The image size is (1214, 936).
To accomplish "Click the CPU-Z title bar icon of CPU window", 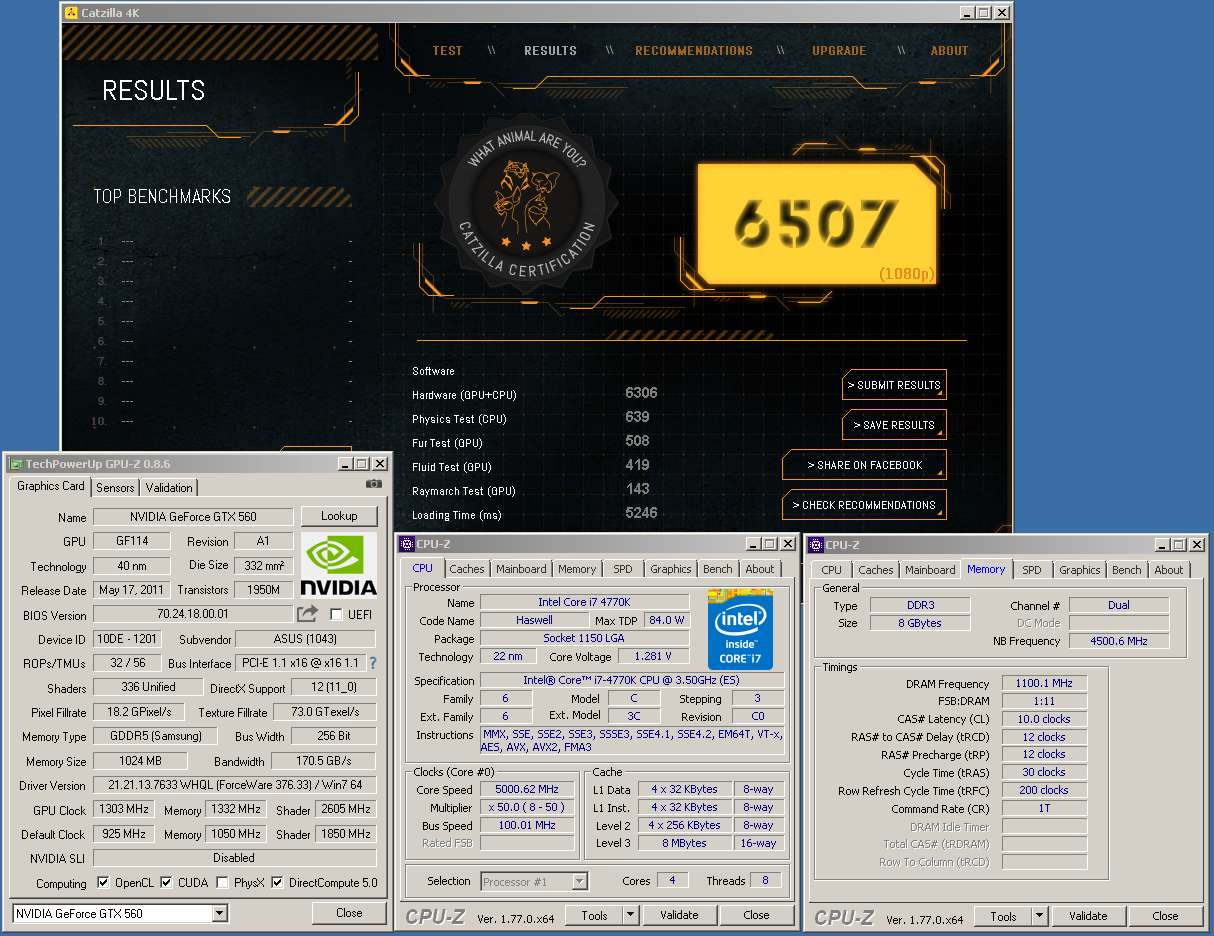I will point(406,544).
